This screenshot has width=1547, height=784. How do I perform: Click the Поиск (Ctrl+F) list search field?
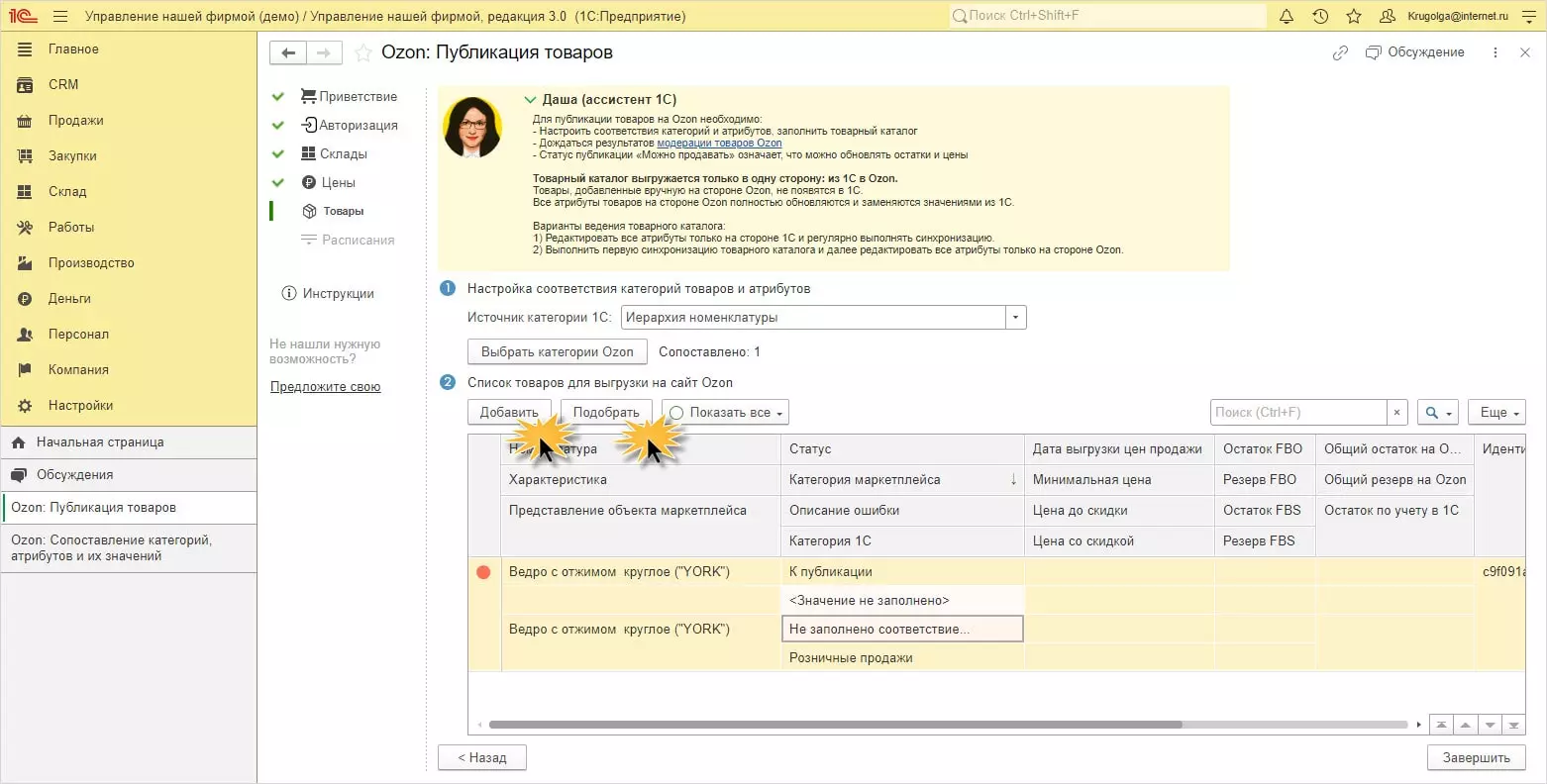click(1298, 413)
